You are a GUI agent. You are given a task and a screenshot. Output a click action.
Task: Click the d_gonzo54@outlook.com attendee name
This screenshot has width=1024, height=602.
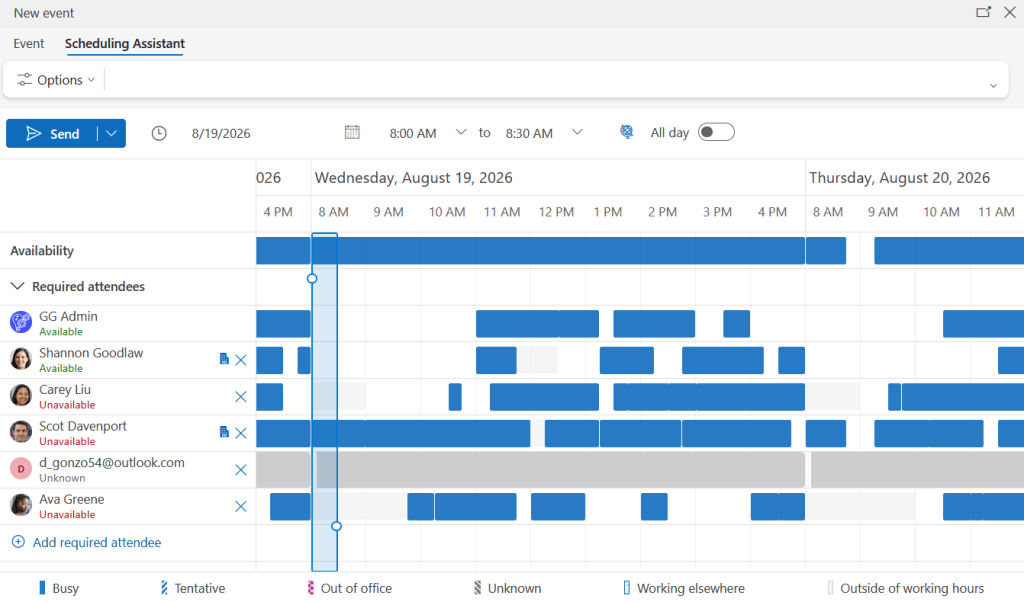pyautogui.click(x=112, y=462)
